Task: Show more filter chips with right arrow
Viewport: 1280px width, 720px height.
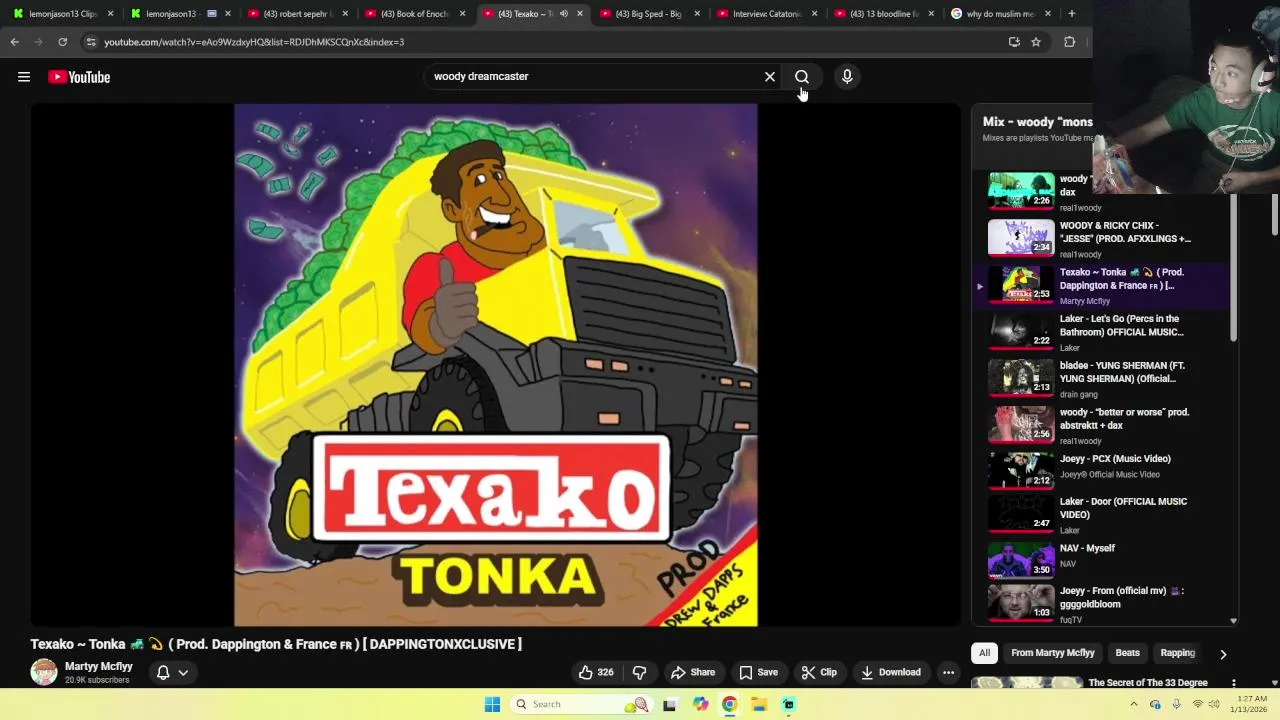Action: pos(1222,654)
